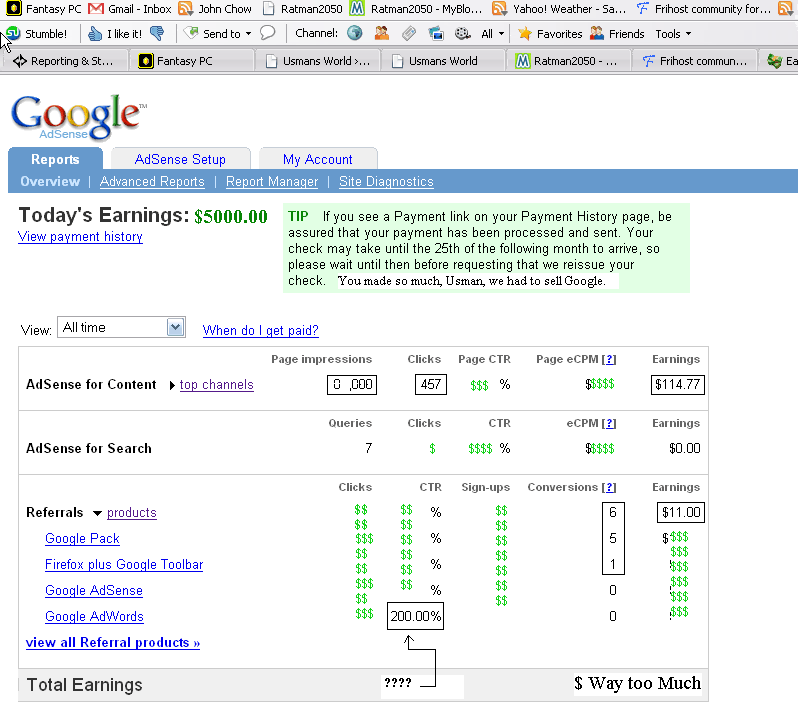The image size is (798, 711).
Task: Collapse the Referrals products triangle
Action: pyautogui.click(x=97, y=513)
